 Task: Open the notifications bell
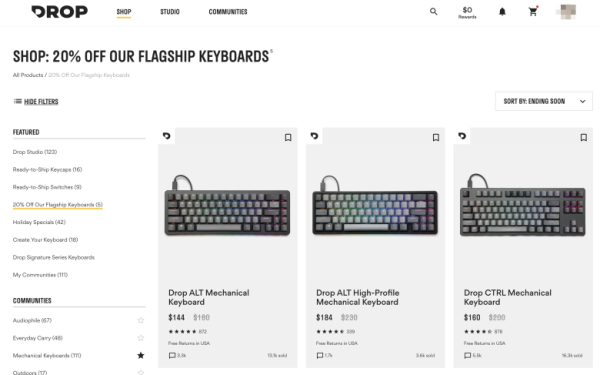(x=502, y=12)
